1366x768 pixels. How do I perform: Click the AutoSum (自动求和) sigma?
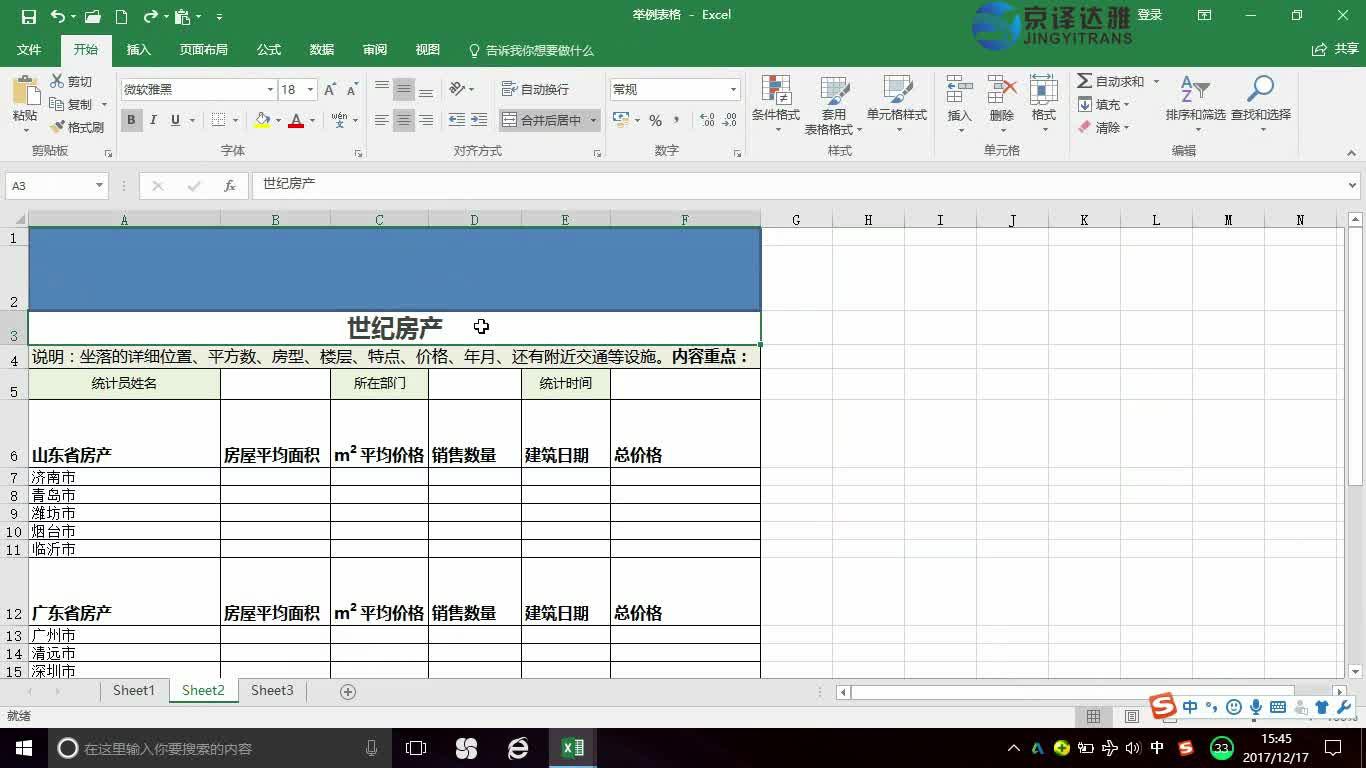tap(1085, 81)
